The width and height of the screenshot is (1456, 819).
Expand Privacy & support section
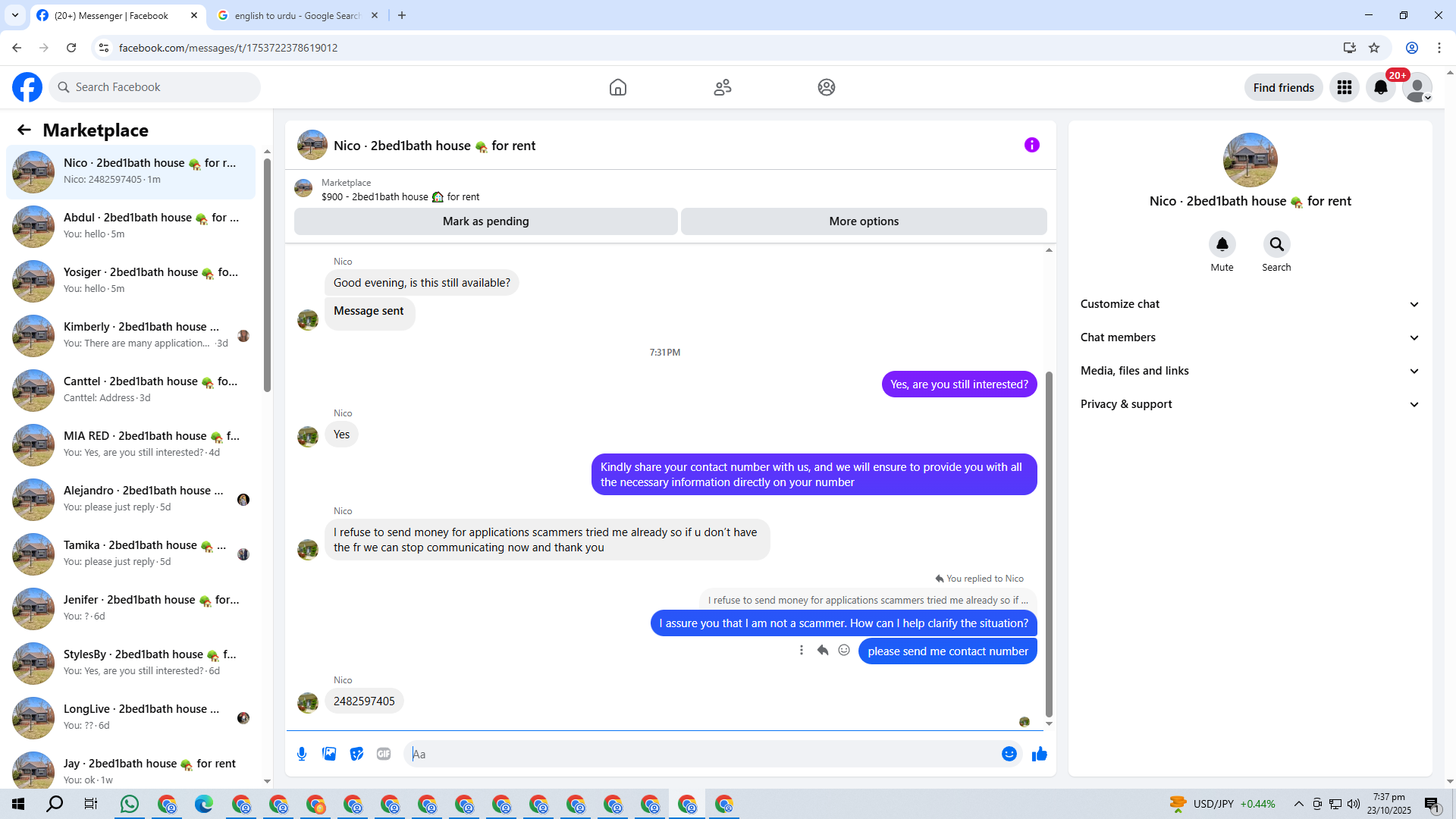point(1249,404)
